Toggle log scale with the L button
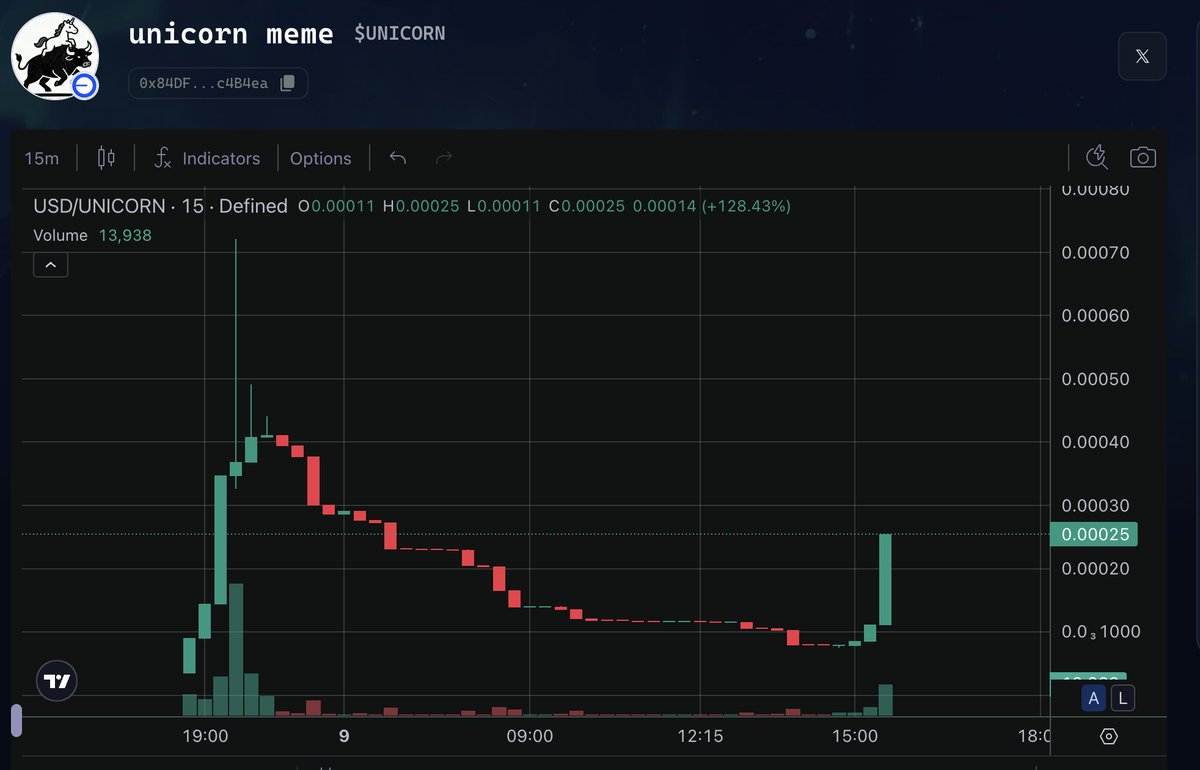1200x770 pixels. [1122, 699]
